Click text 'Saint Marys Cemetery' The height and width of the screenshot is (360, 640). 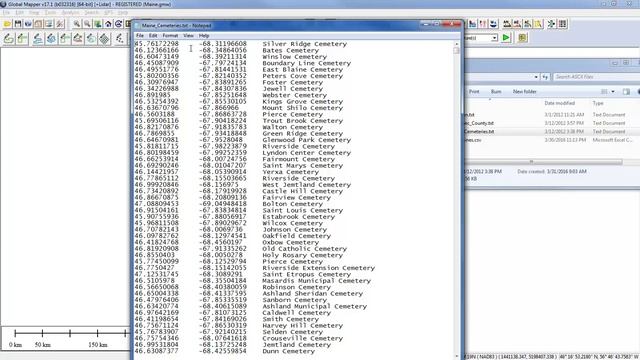tap(302, 166)
